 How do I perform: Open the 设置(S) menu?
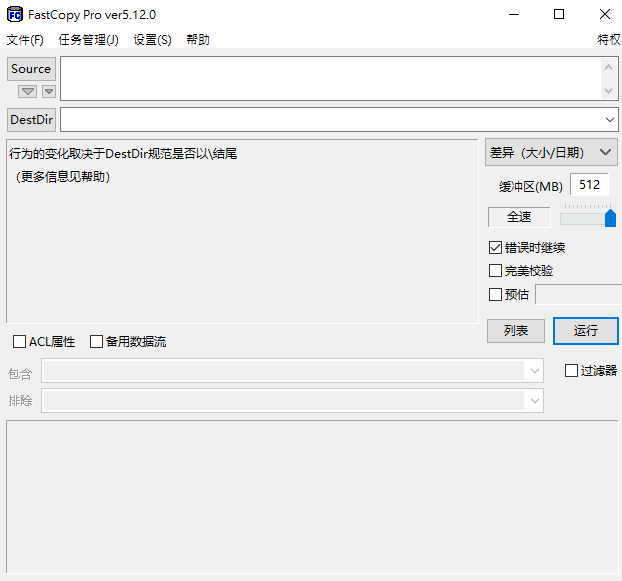(152, 40)
